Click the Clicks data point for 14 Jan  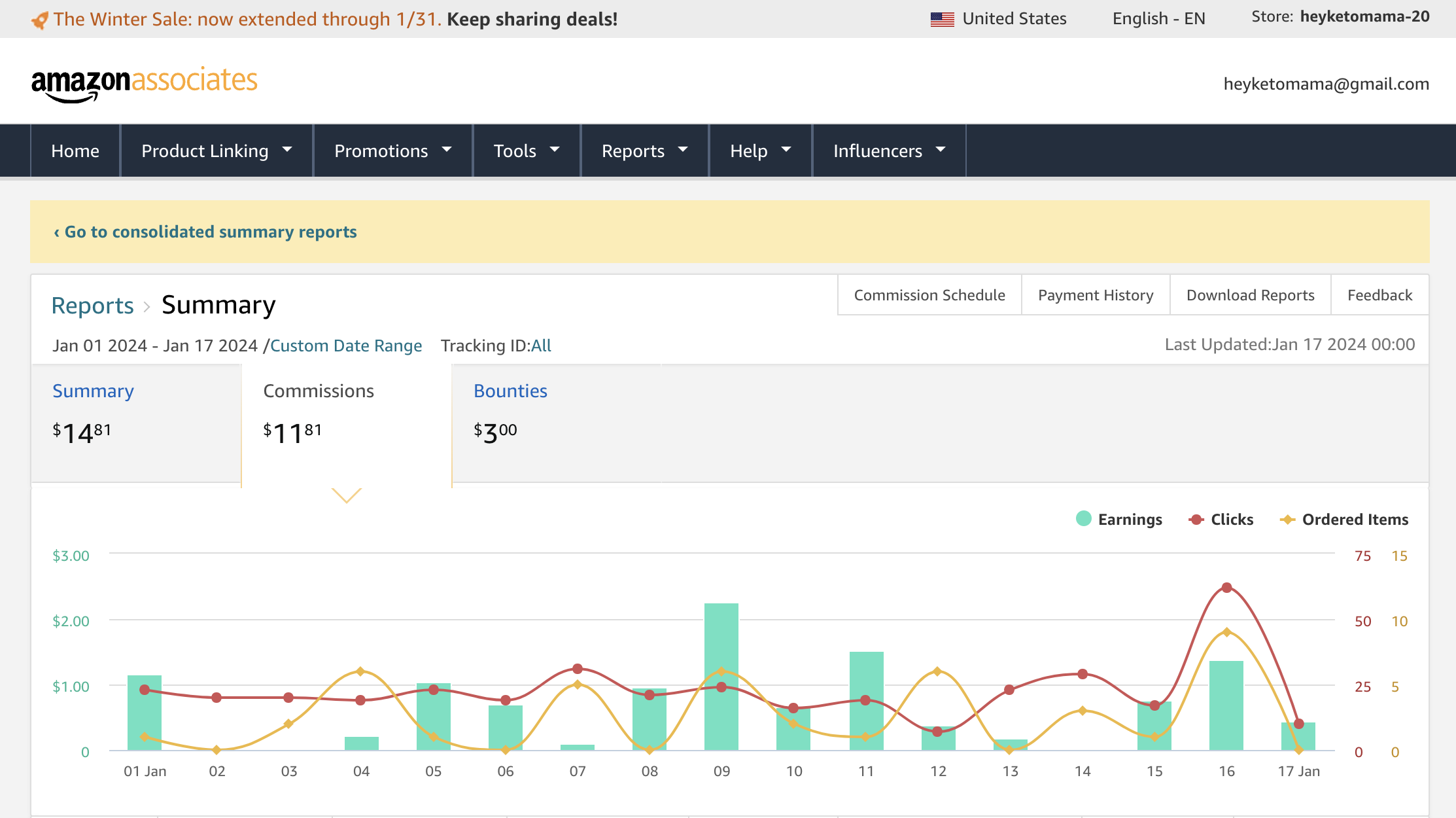tap(1083, 674)
